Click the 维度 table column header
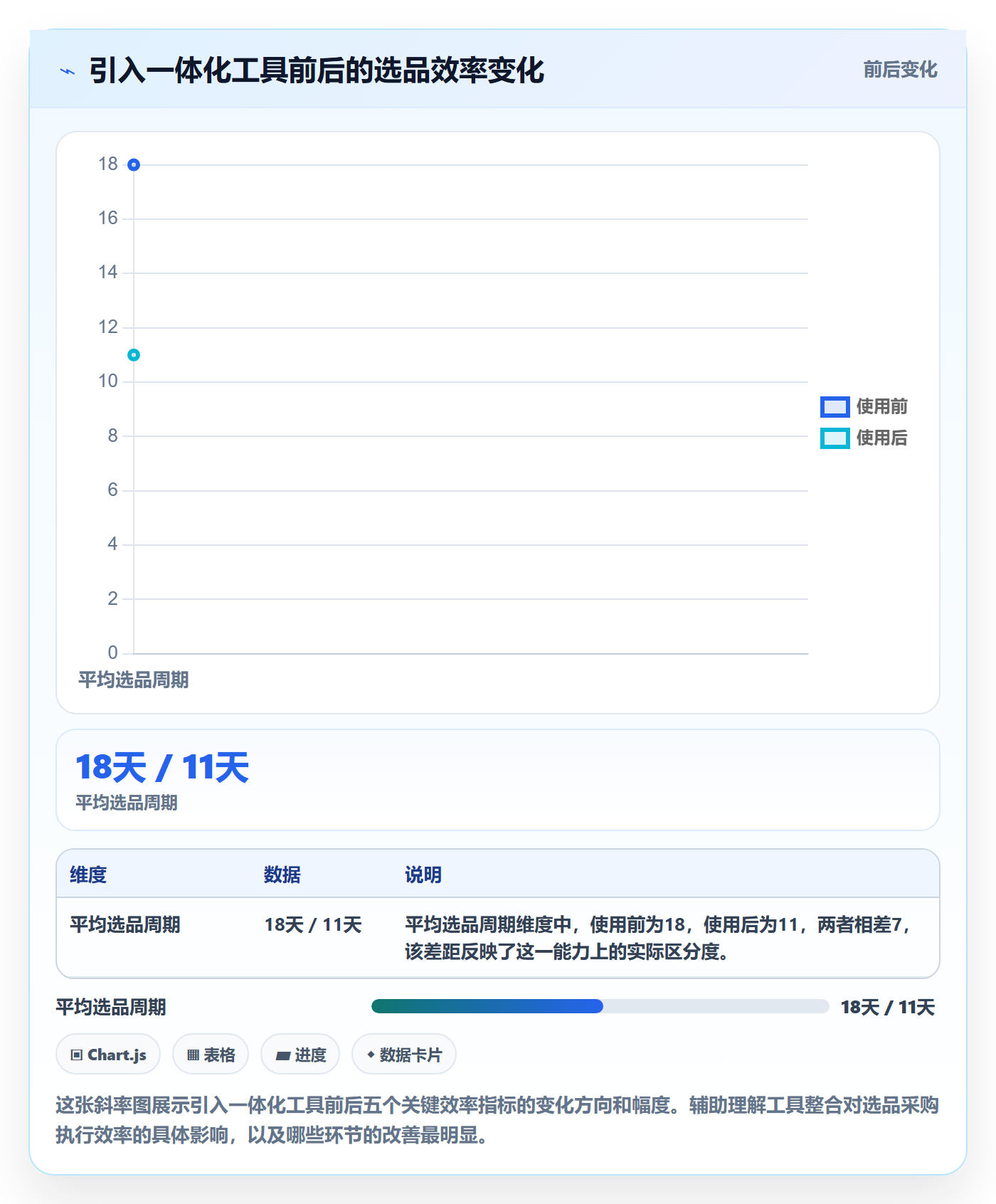This screenshot has width=996, height=1204. [88, 875]
